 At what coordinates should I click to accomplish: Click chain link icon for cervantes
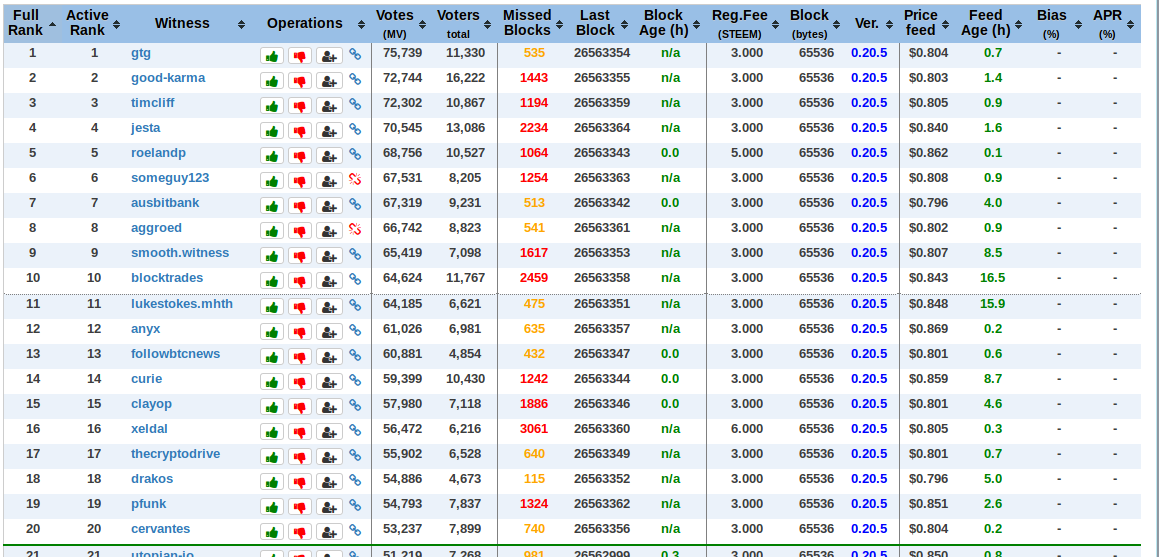click(355, 530)
